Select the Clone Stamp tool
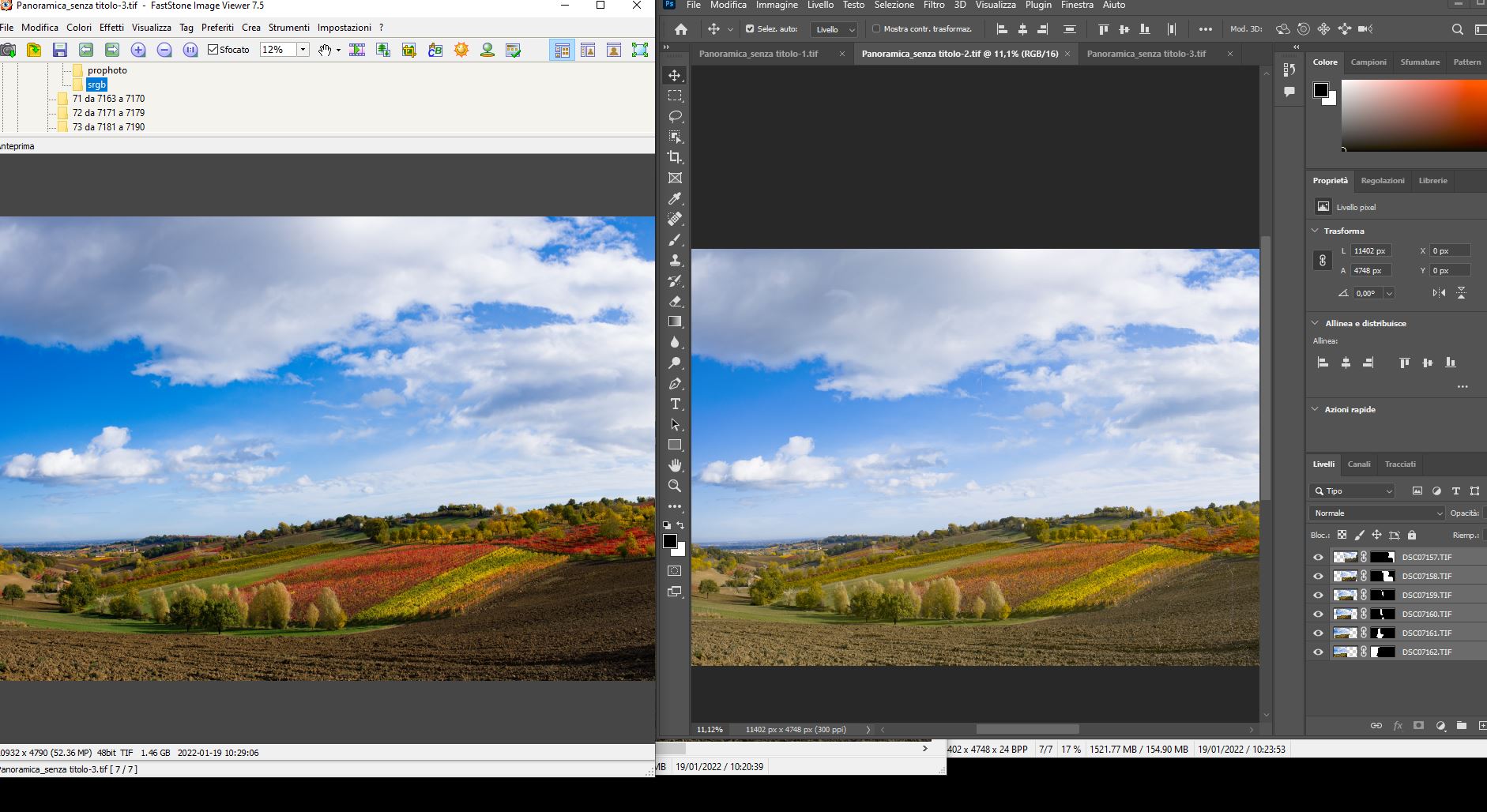 [676, 260]
